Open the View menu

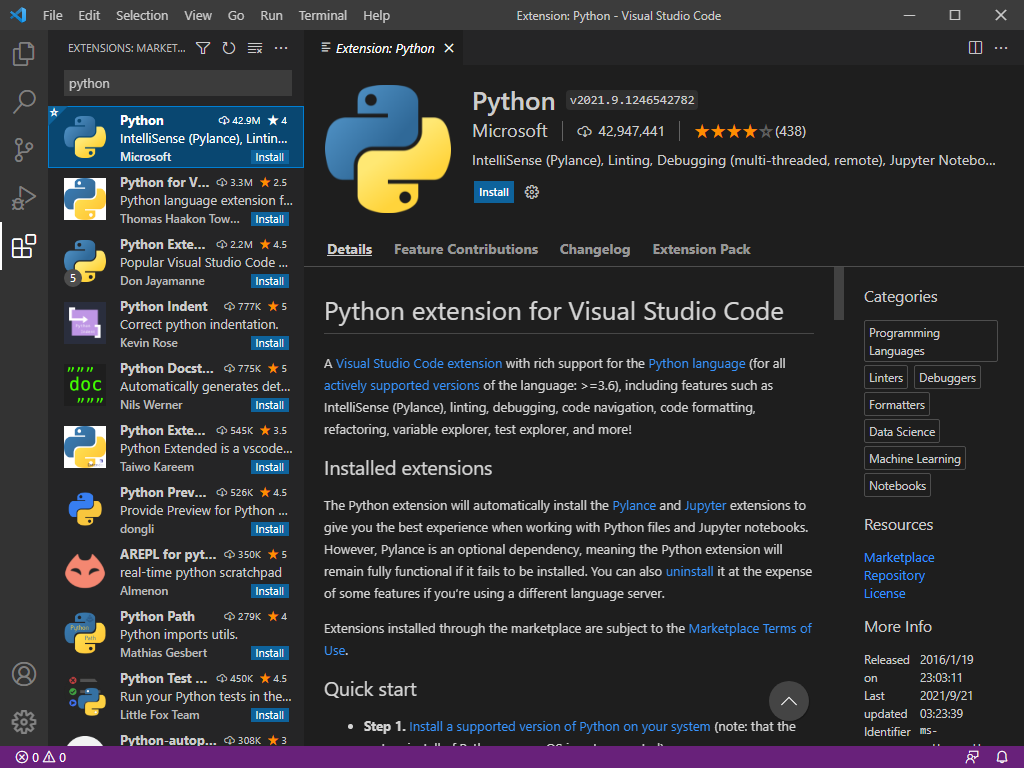click(197, 16)
